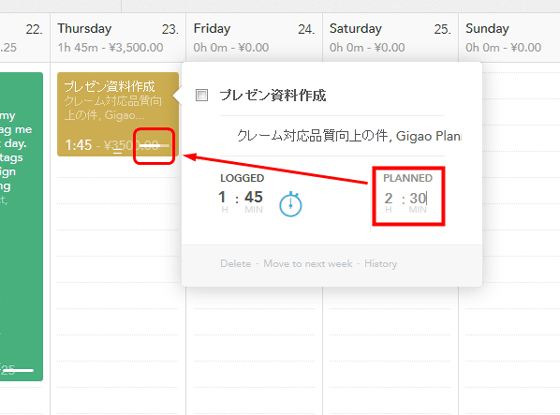Select the green task card on left

21,226
